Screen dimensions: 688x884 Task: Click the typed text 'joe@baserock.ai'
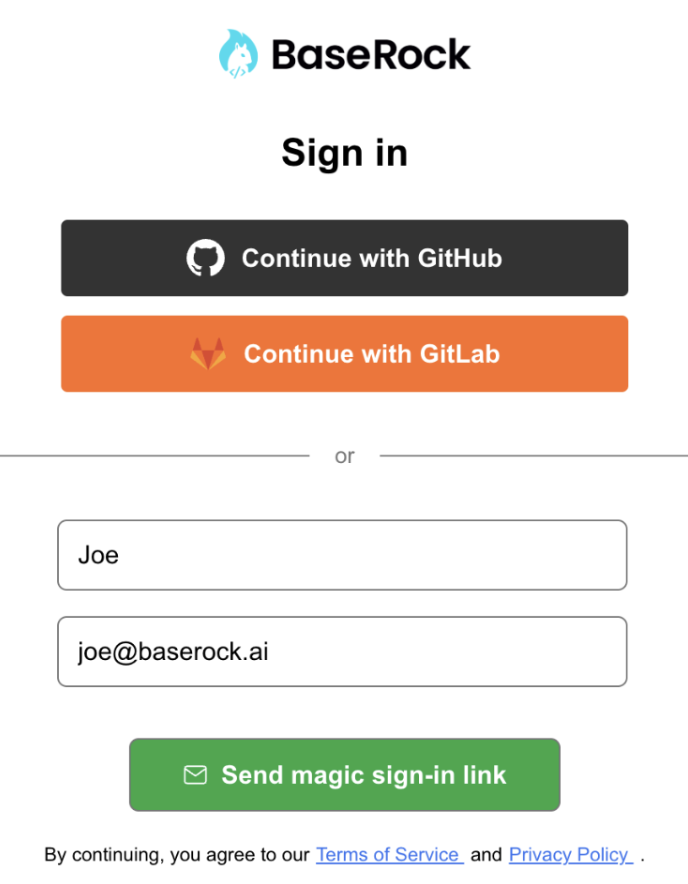click(173, 652)
